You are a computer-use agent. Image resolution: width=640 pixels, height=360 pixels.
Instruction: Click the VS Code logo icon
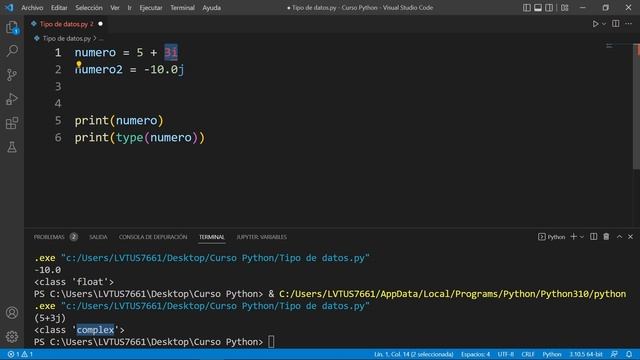pyautogui.click(x=9, y=7)
